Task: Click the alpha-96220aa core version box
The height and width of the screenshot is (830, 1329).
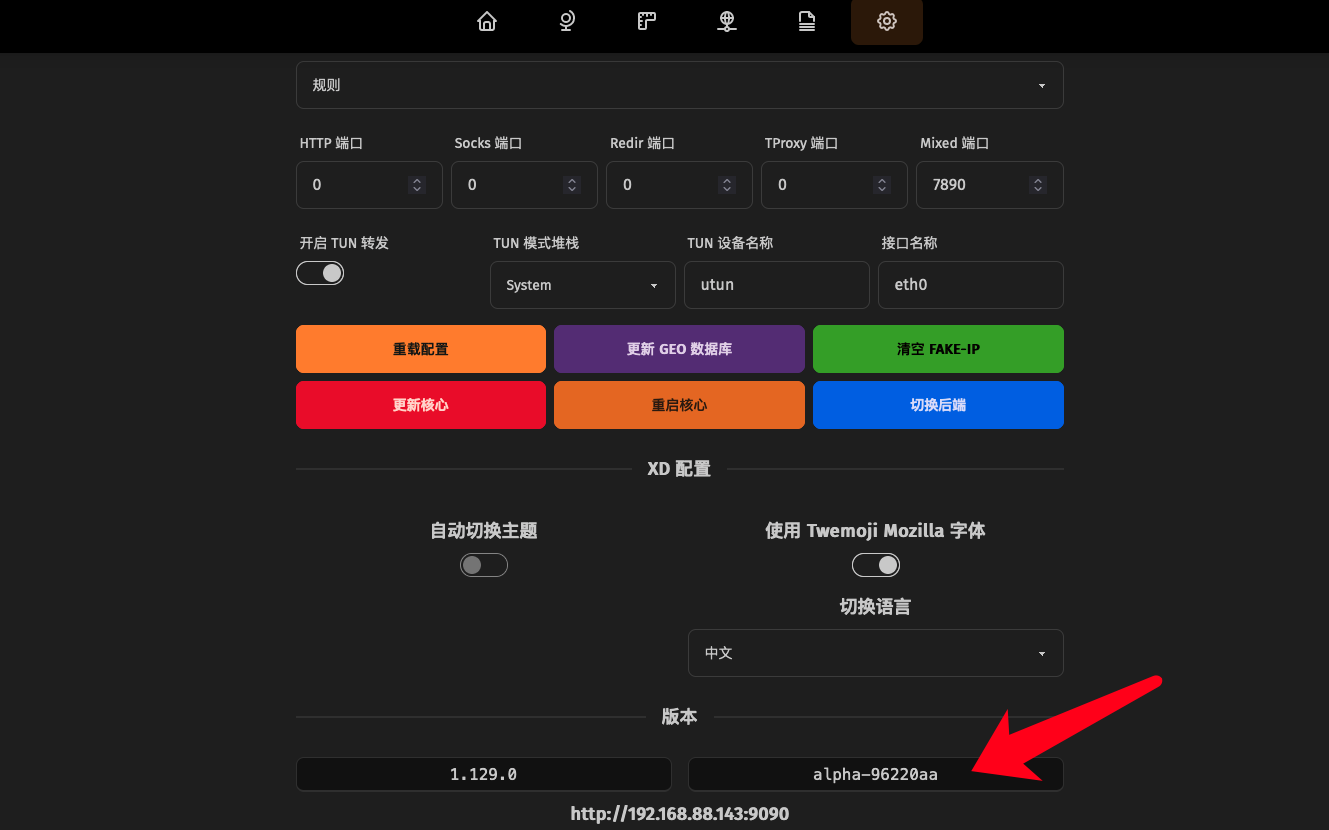Action: click(x=876, y=774)
